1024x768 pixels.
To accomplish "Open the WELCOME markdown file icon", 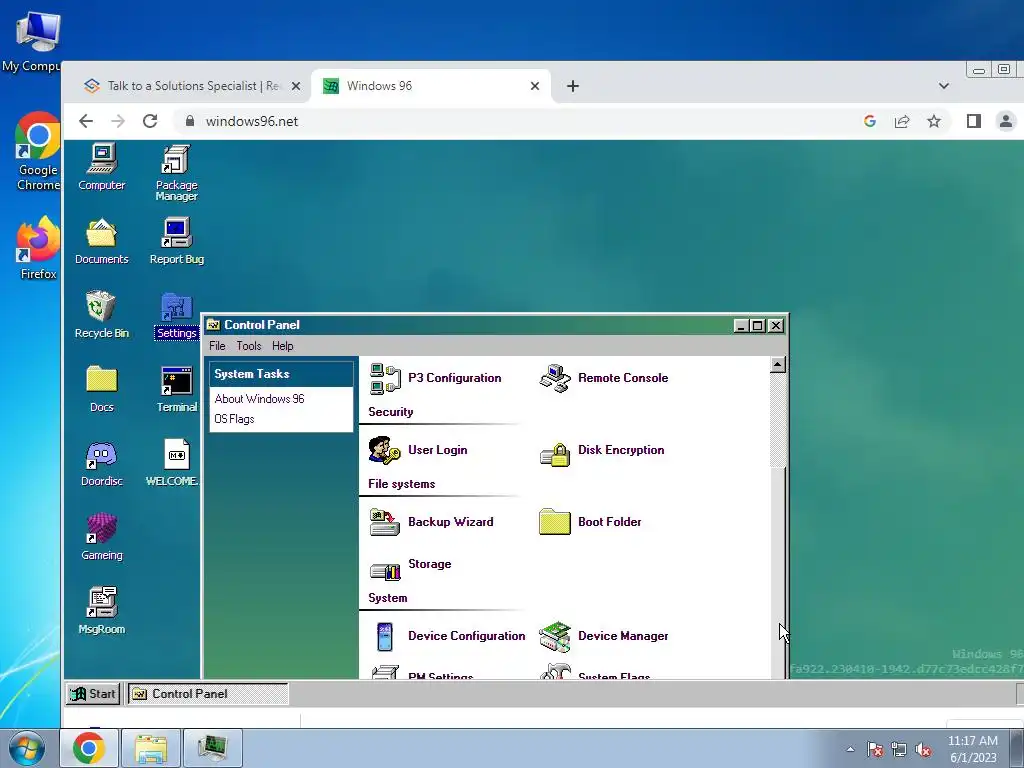I will 172,464.
